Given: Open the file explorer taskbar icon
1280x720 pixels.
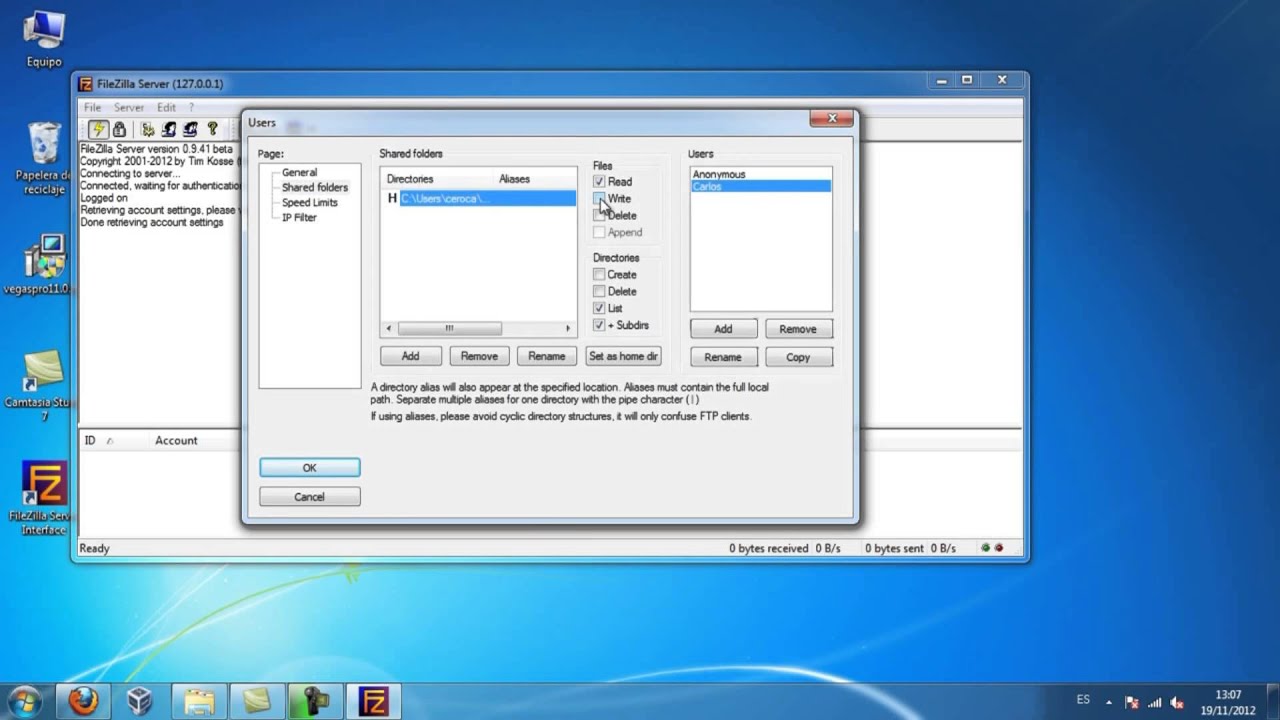Looking at the screenshot, I should pos(199,701).
